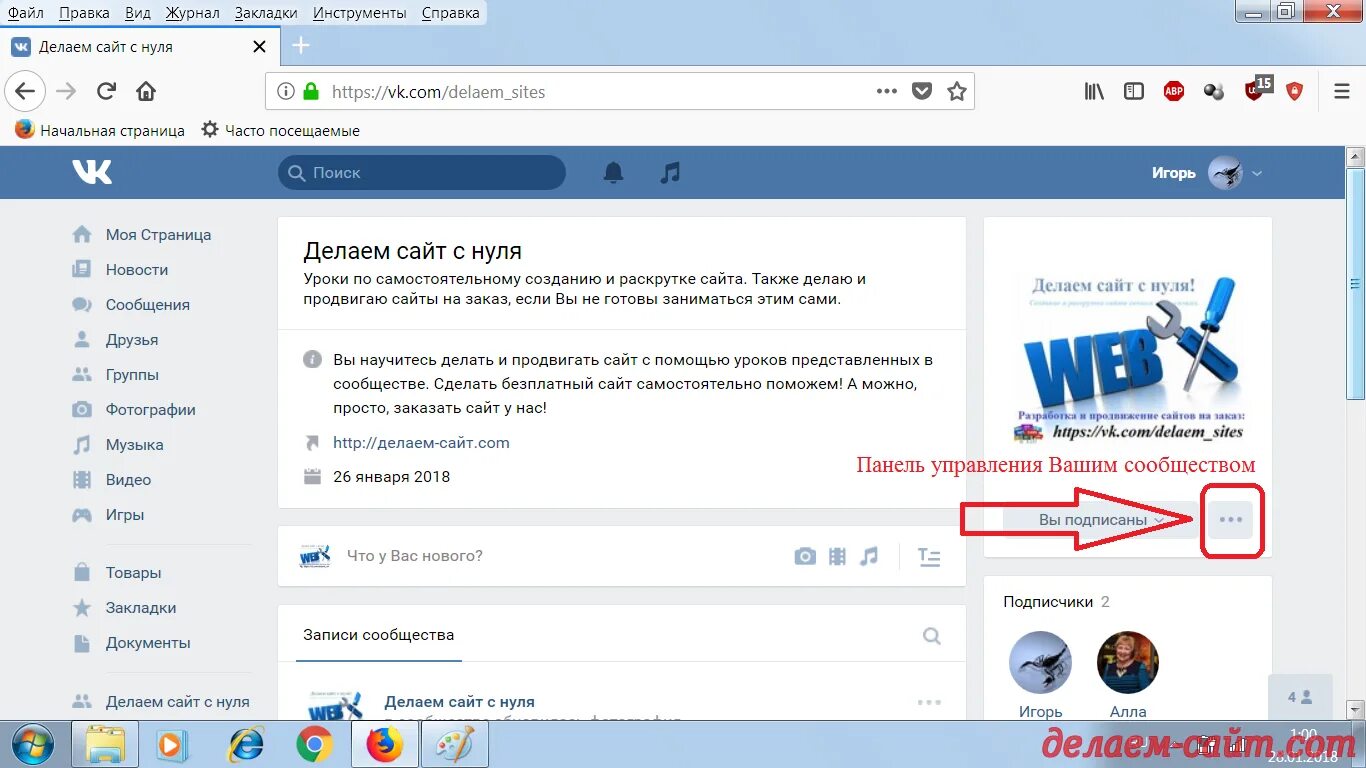Viewport: 1366px width, 768px height.
Task: Expand Вы подписаны dropdown
Action: (x=1100, y=520)
